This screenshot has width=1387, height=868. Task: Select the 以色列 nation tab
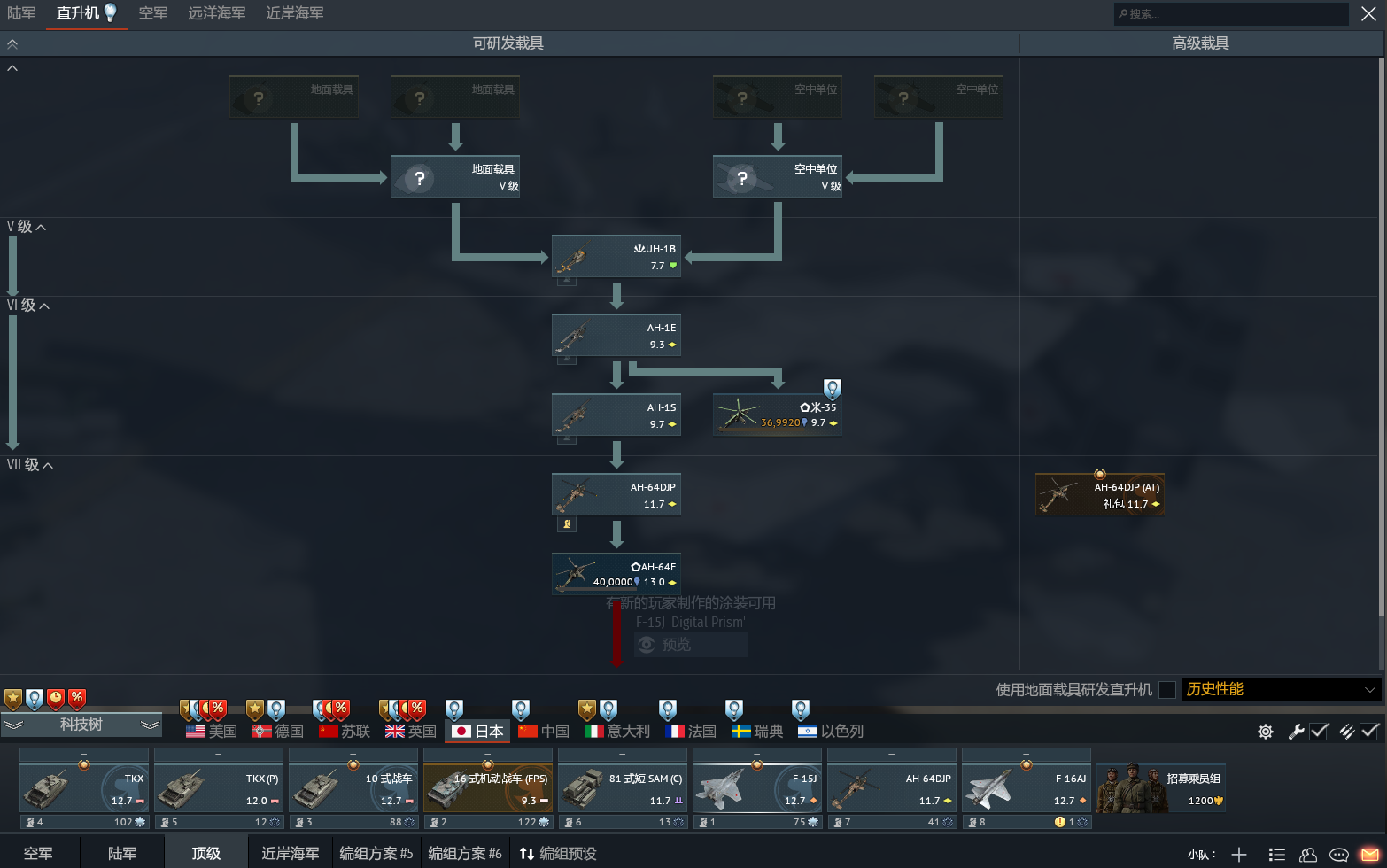tap(831, 731)
